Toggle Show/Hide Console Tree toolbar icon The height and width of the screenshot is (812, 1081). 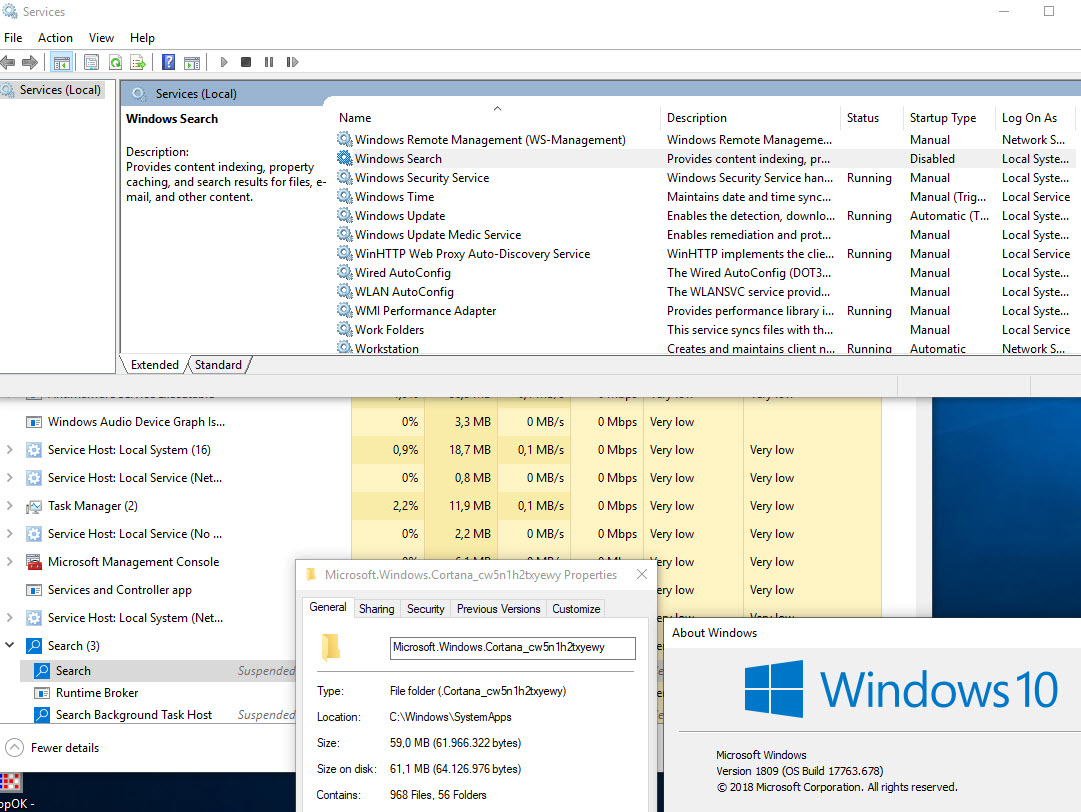(x=61, y=63)
